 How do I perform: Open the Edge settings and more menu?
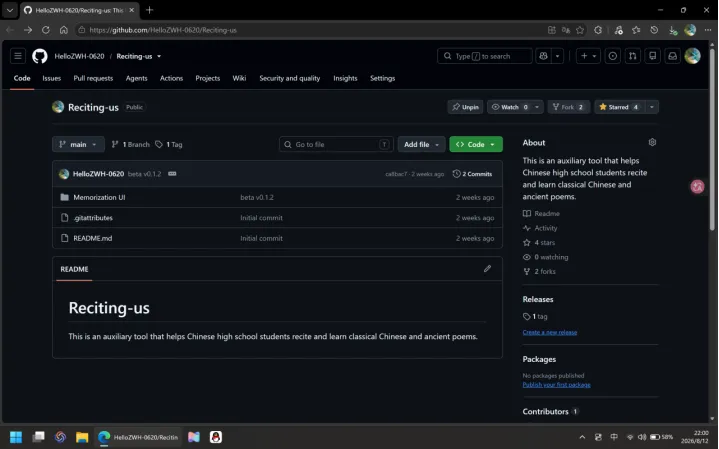pyautogui.click(x=708, y=30)
